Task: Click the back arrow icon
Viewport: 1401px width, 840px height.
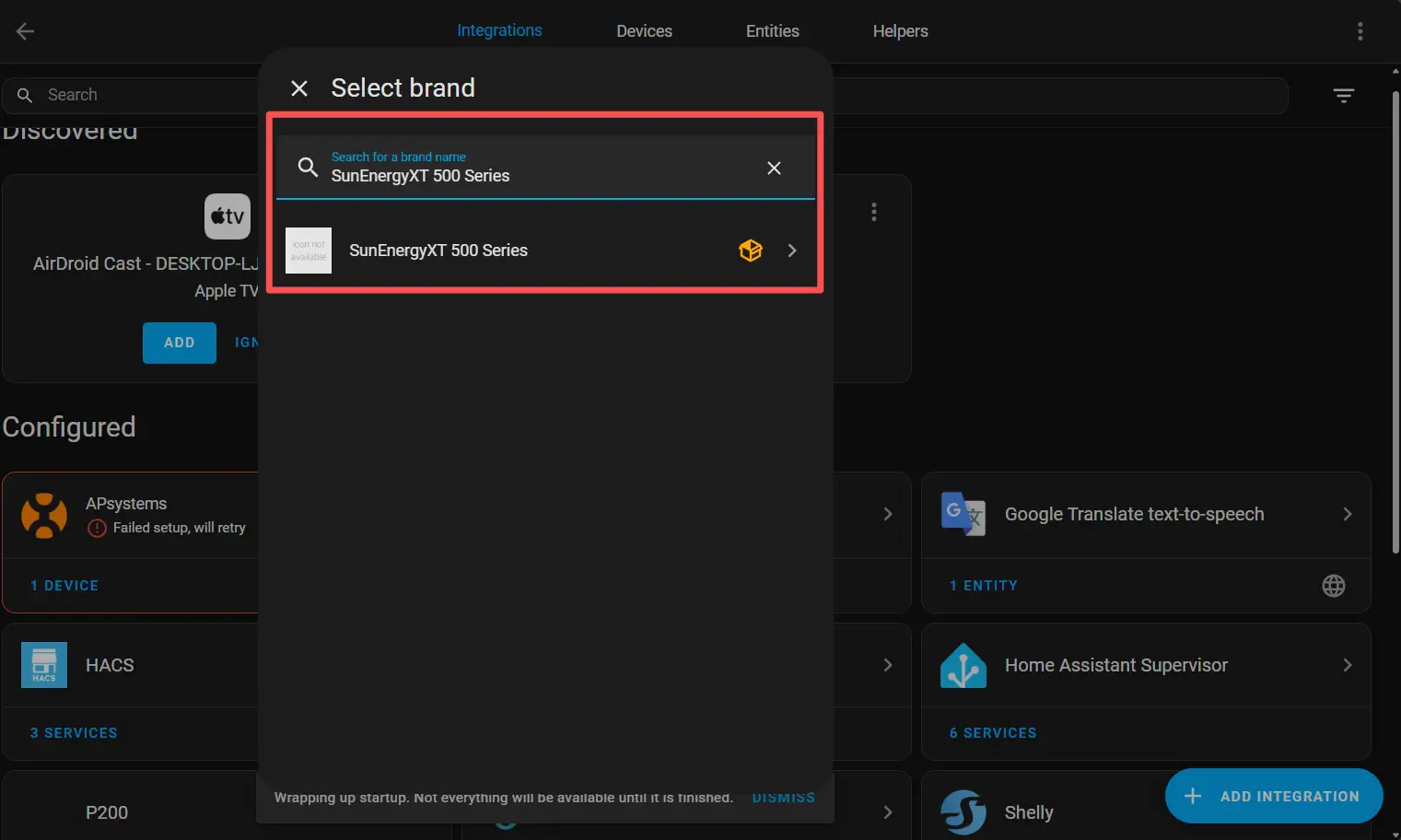Action: pos(25,31)
